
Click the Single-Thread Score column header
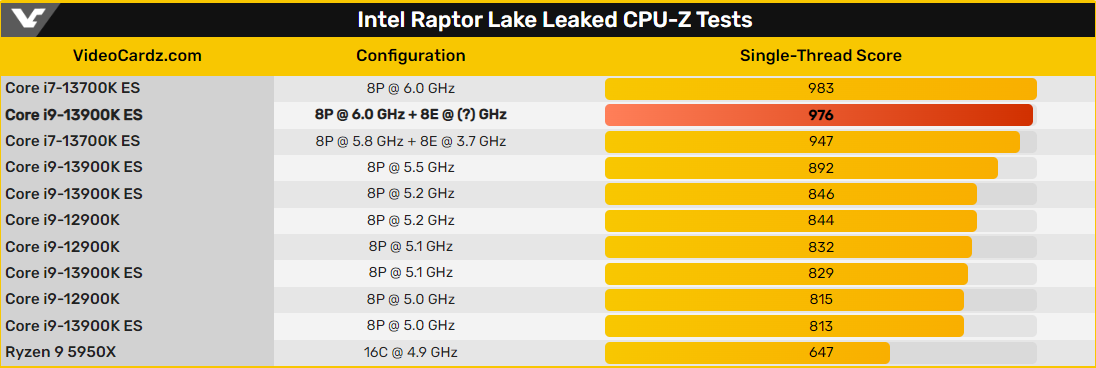coord(821,56)
